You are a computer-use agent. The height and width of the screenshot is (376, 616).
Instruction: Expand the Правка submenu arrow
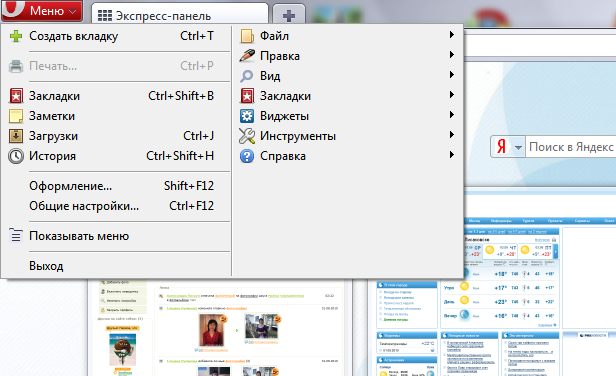[452, 55]
